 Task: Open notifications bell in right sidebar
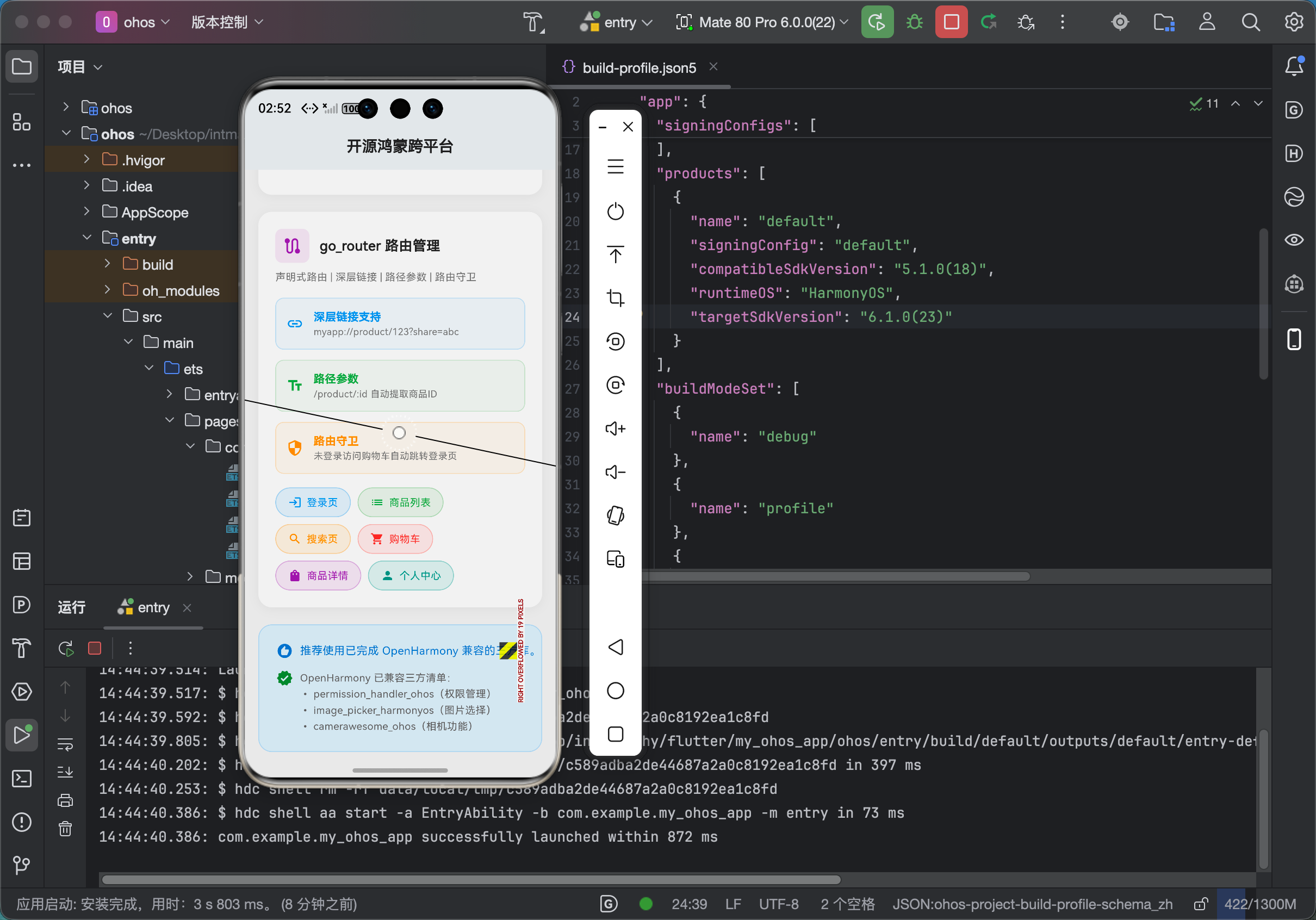click(x=1294, y=66)
